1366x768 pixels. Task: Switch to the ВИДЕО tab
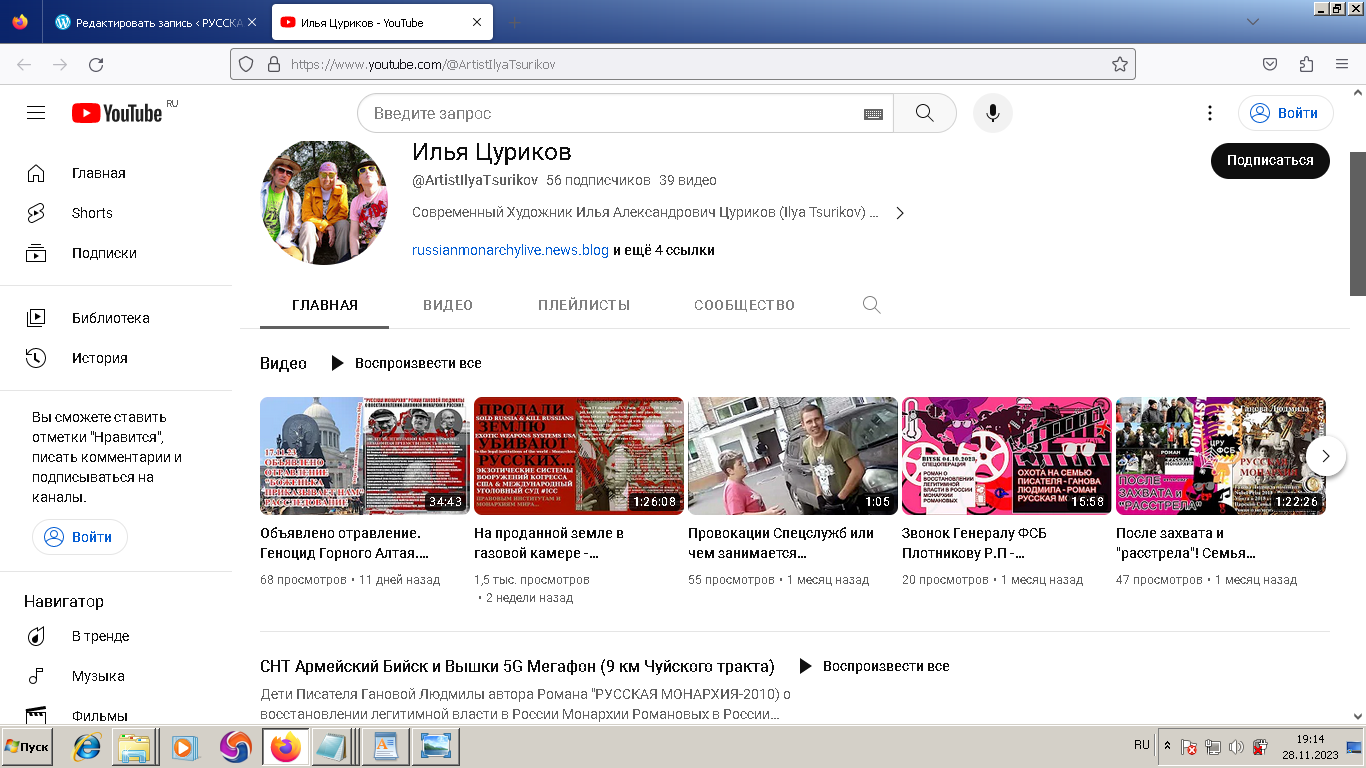(x=447, y=305)
